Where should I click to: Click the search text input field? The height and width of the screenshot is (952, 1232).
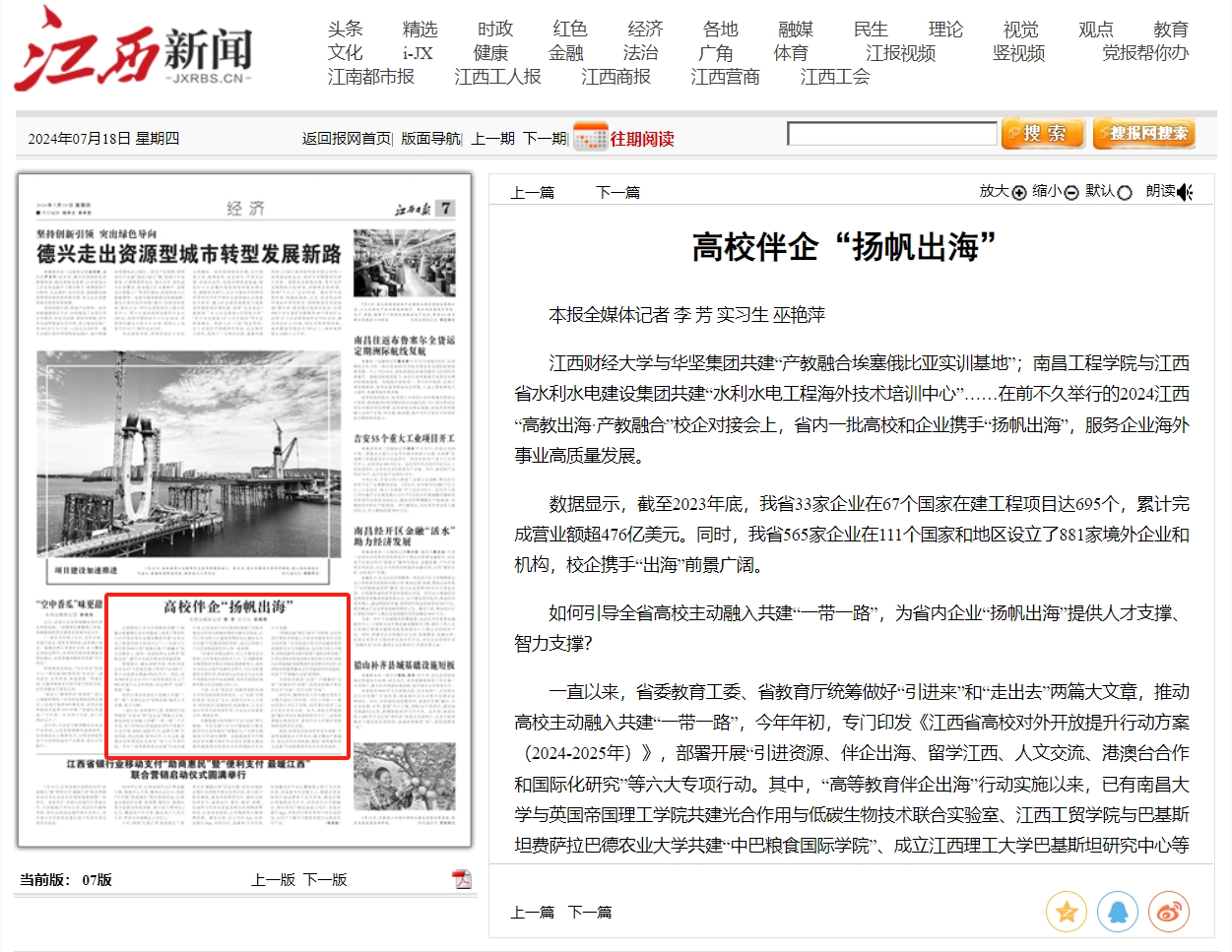[891, 134]
